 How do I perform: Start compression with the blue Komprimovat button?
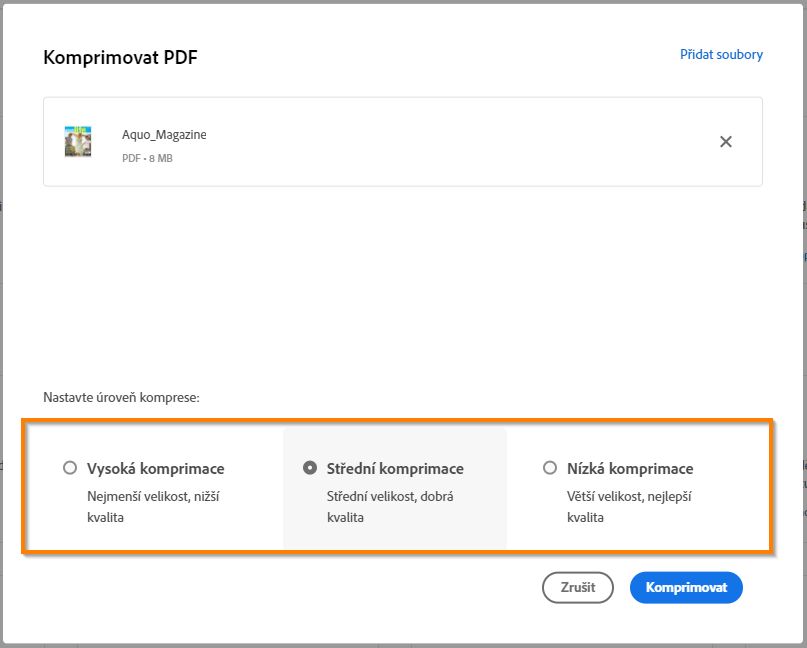click(x=686, y=588)
